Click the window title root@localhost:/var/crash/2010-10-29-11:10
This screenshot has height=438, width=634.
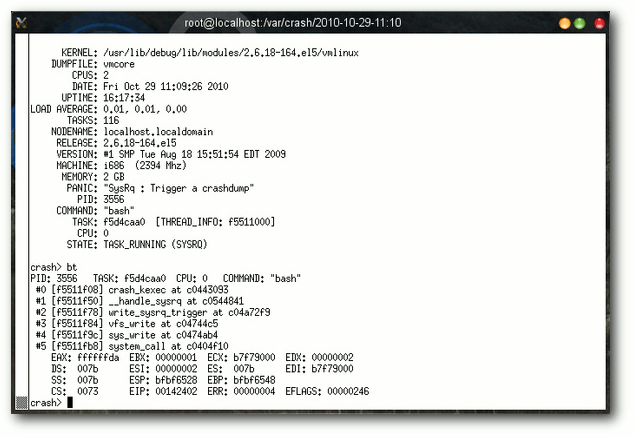click(x=293, y=23)
